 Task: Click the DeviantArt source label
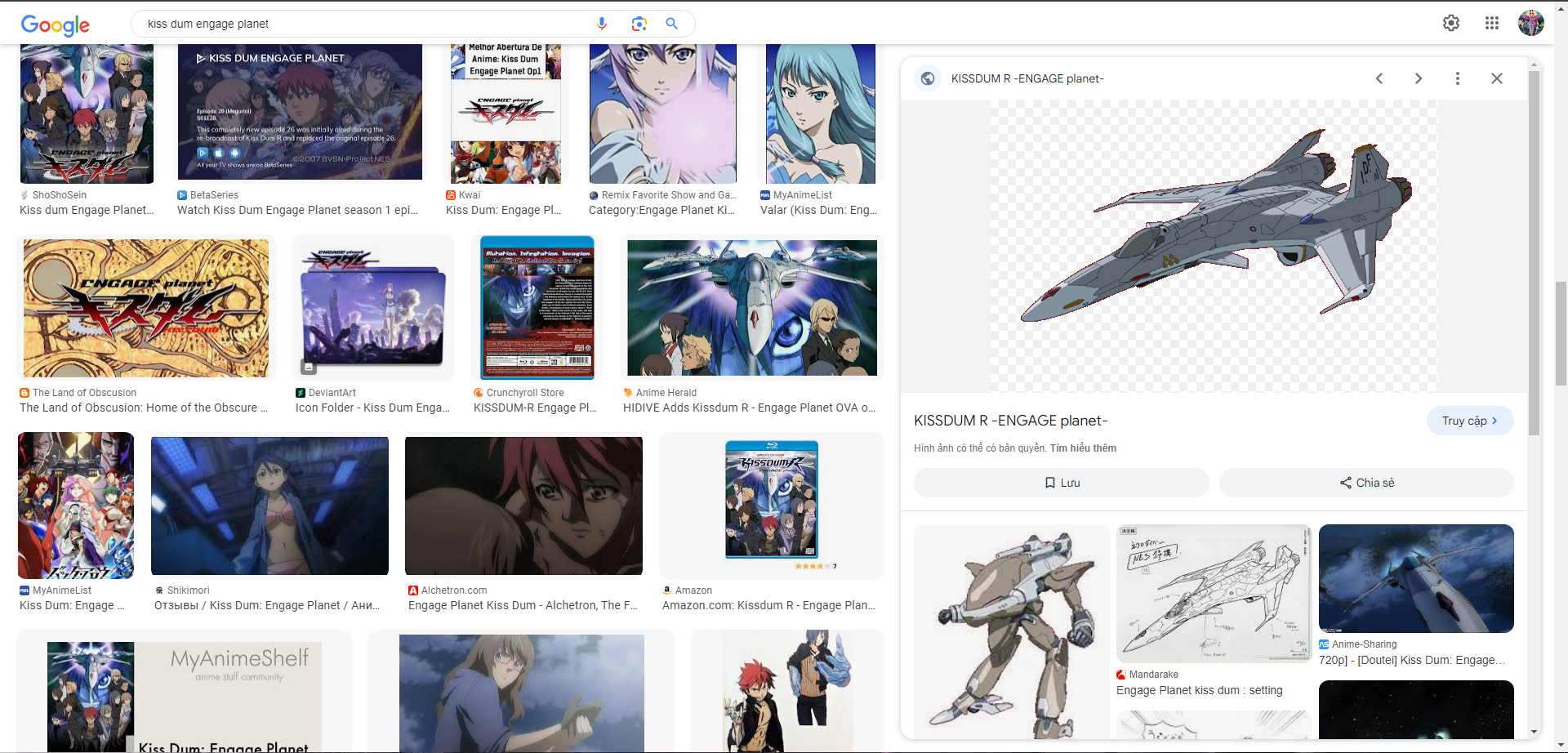332,393
